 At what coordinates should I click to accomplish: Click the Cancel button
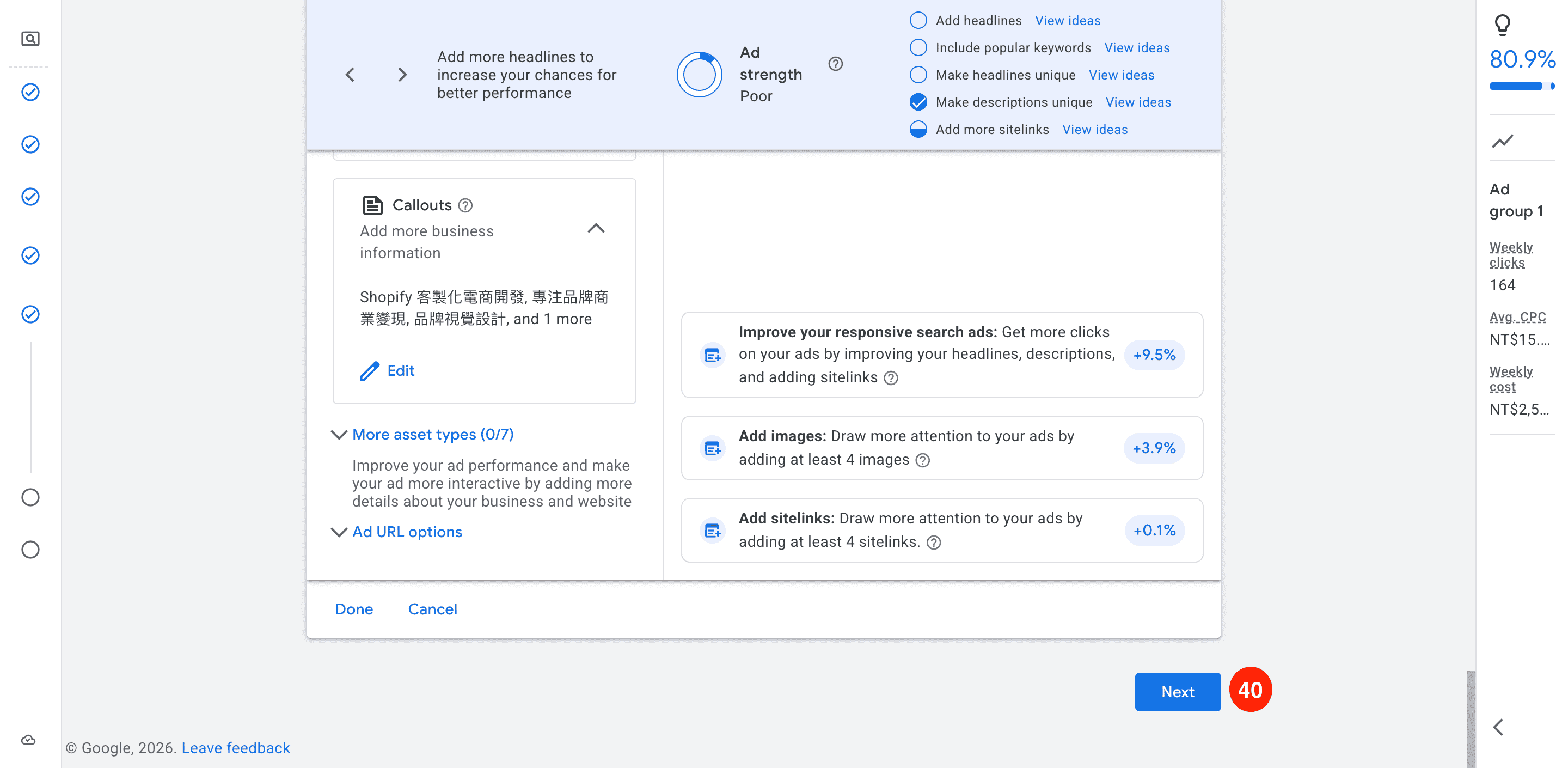433,609
